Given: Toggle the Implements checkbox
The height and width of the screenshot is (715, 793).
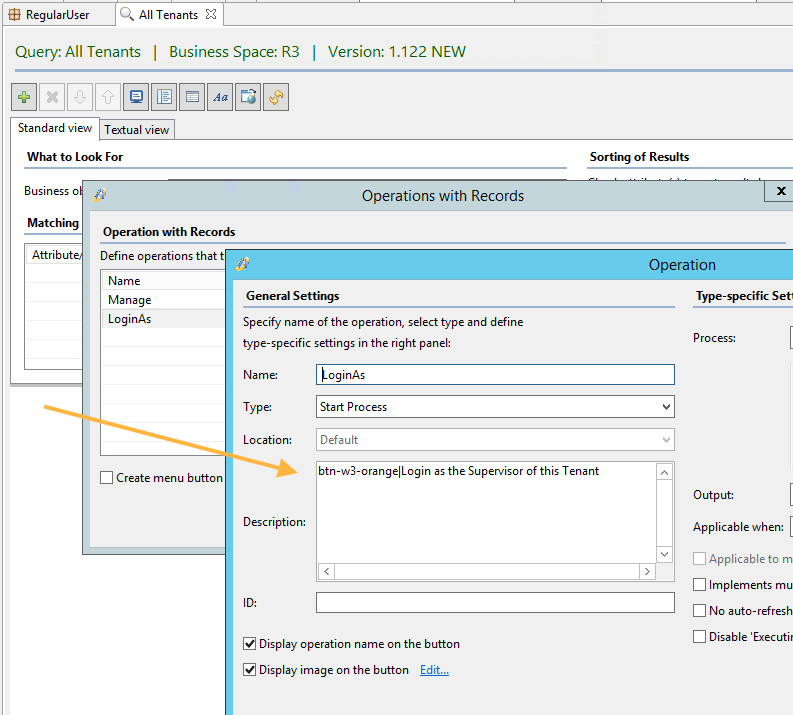Looking at the screenshot, I should pos(699,585).
